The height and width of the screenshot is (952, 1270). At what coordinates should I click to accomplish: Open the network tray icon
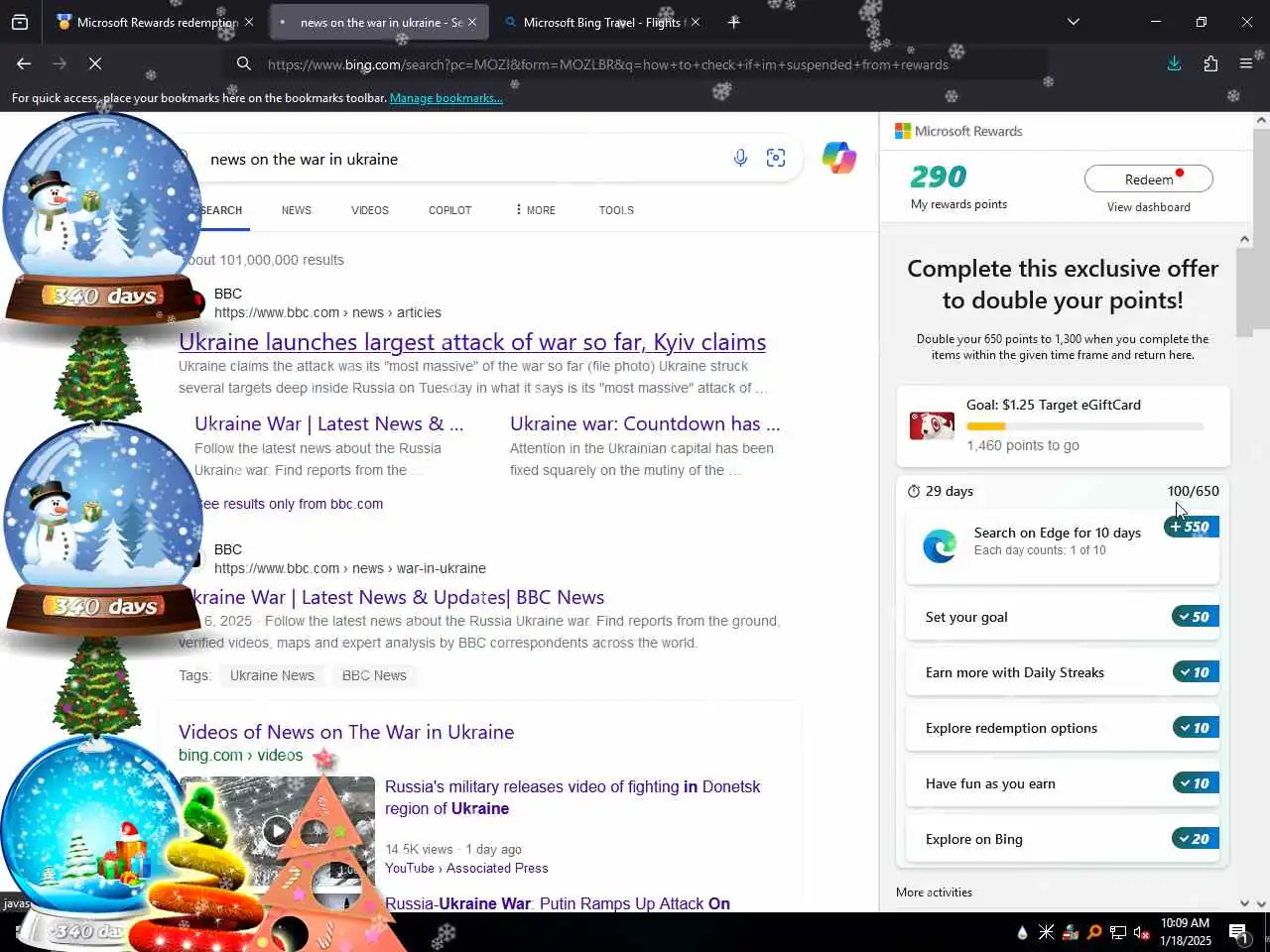[1118, 932]
